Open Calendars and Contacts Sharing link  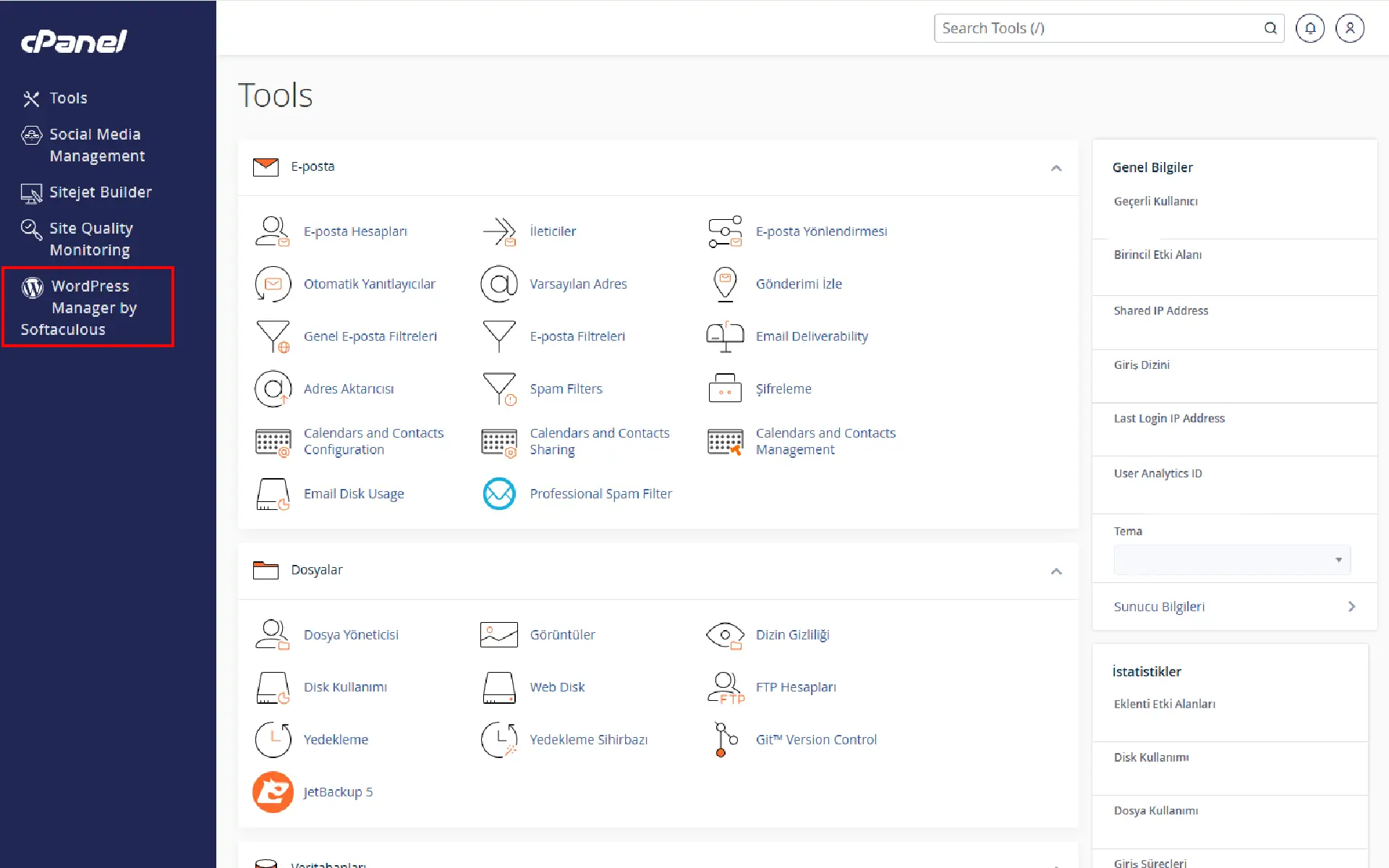click(x=600, y=441)
